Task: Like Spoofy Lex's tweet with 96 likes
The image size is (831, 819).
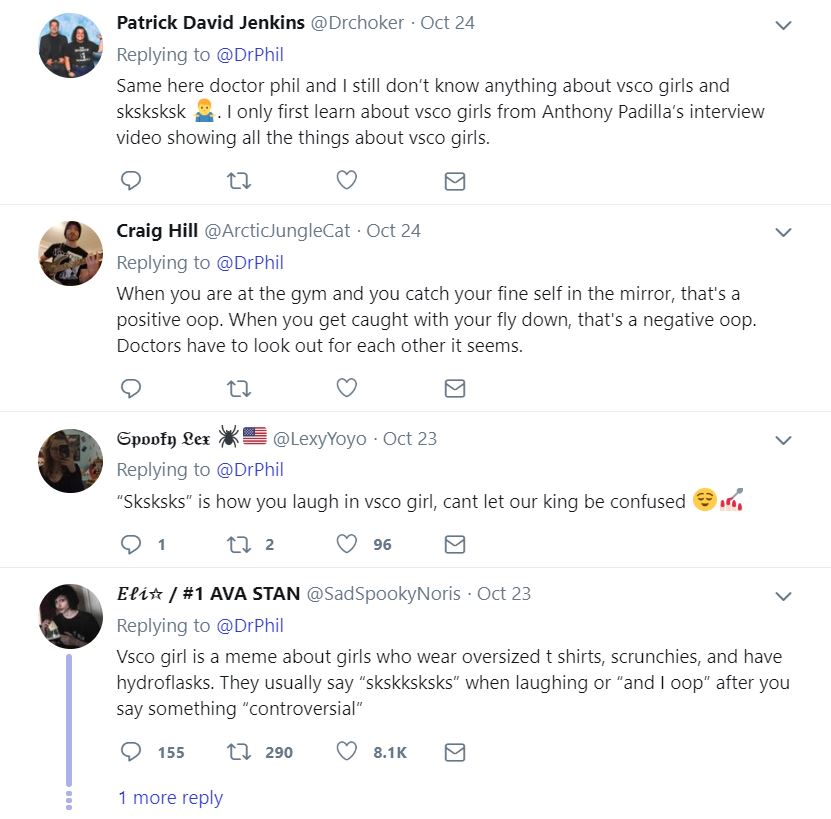Action: (347, 544)
